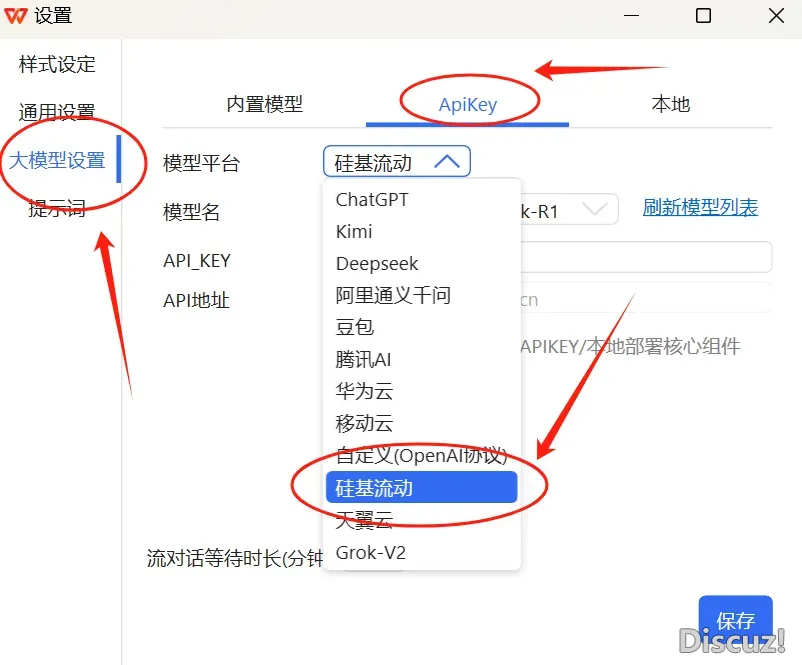Viewport: 802px width, 665px height.
Task: Click the 刷新模型列表 link
Action: point(700,208)
